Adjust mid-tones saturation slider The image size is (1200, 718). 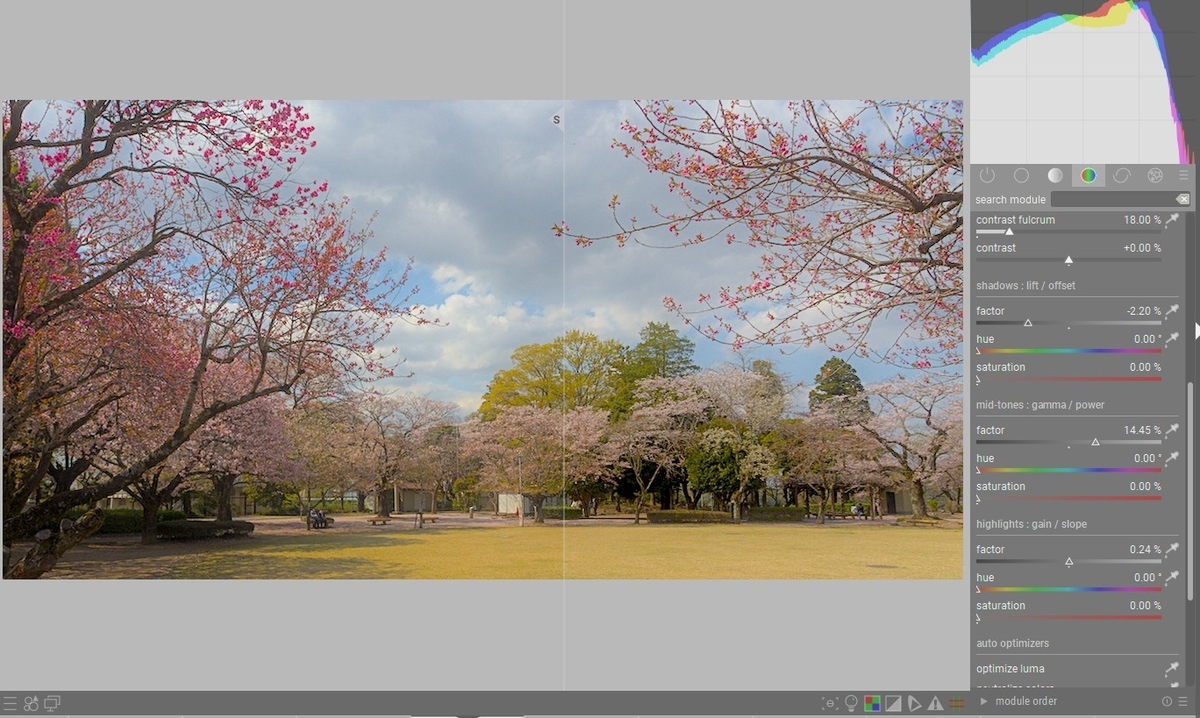pyautogui.click(x=1068, y=498)
